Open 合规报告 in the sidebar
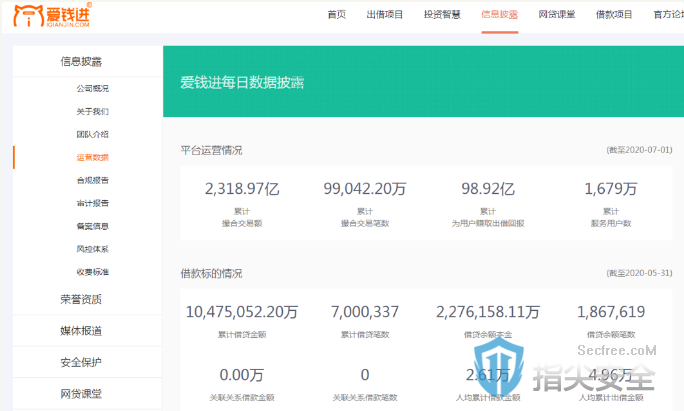 [x=92, y=180]
